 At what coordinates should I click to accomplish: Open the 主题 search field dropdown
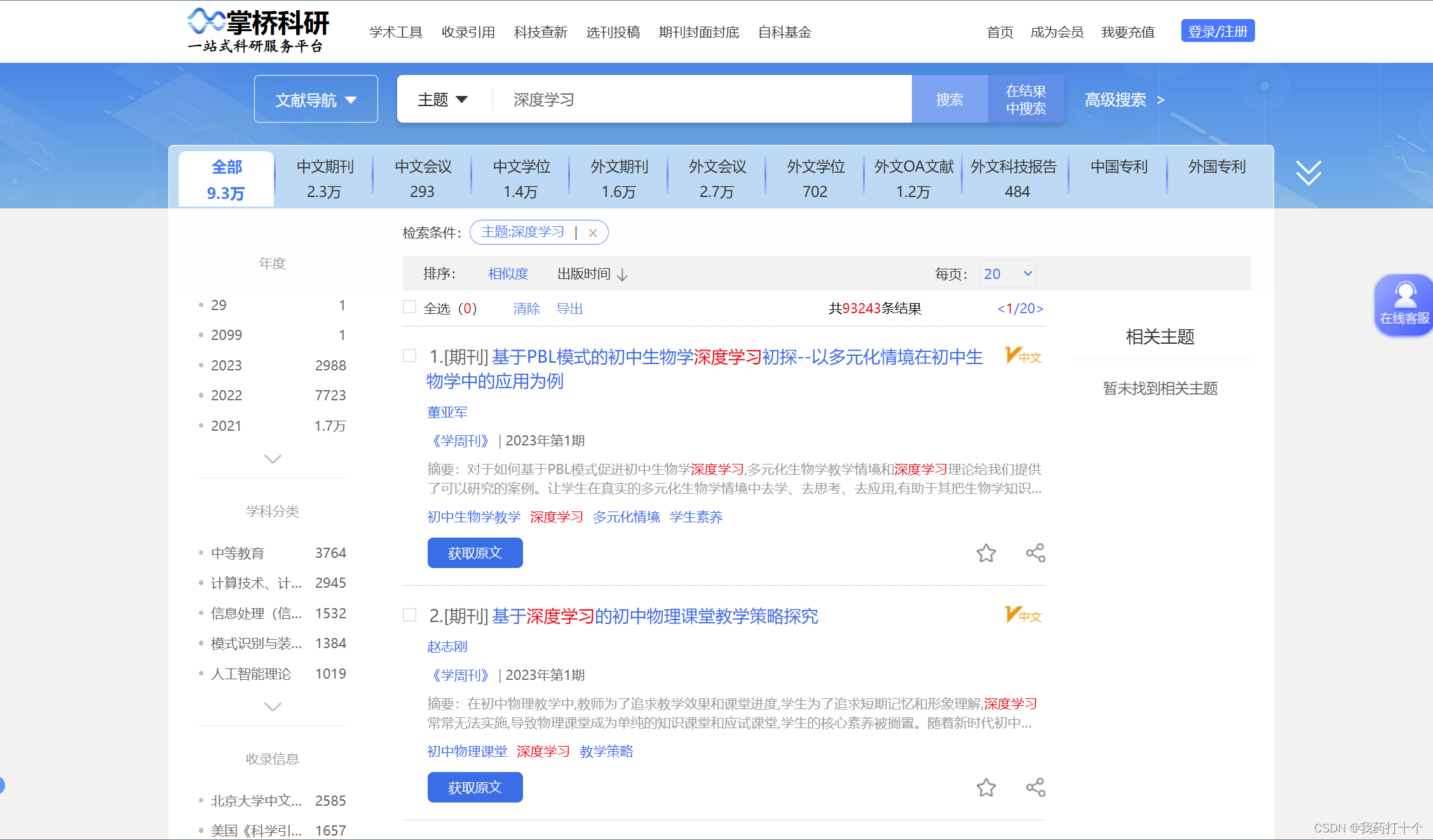point(443,100)
